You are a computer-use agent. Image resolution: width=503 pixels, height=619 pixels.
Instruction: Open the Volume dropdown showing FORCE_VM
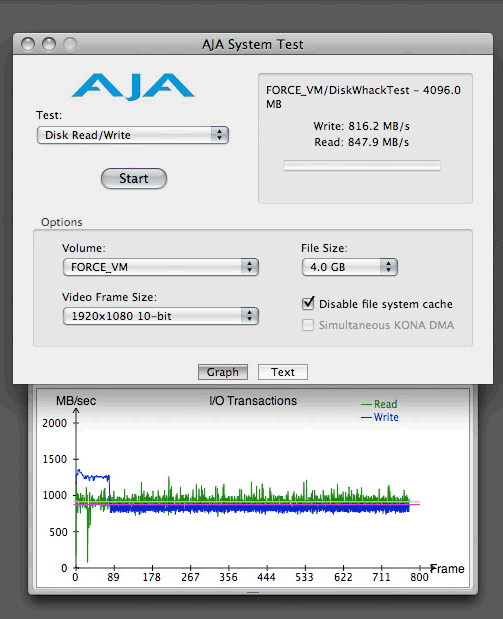161,267
